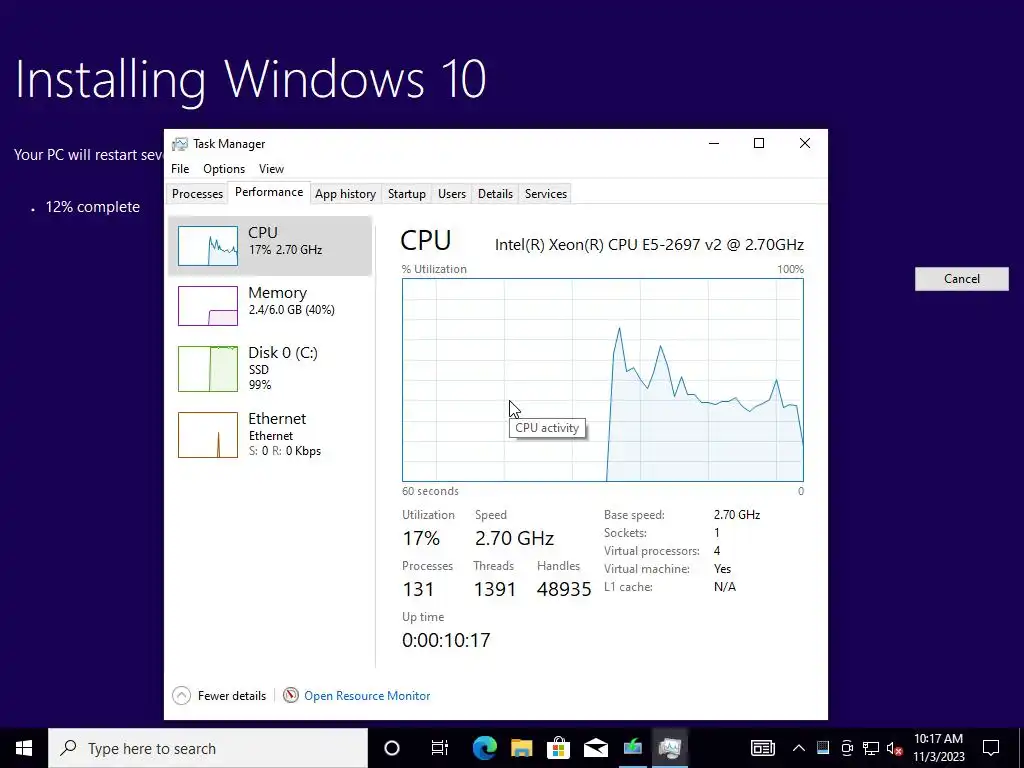Minimize the Task Manager window
The width and height of the screenshot is (1024, 768).
(714, 143)
